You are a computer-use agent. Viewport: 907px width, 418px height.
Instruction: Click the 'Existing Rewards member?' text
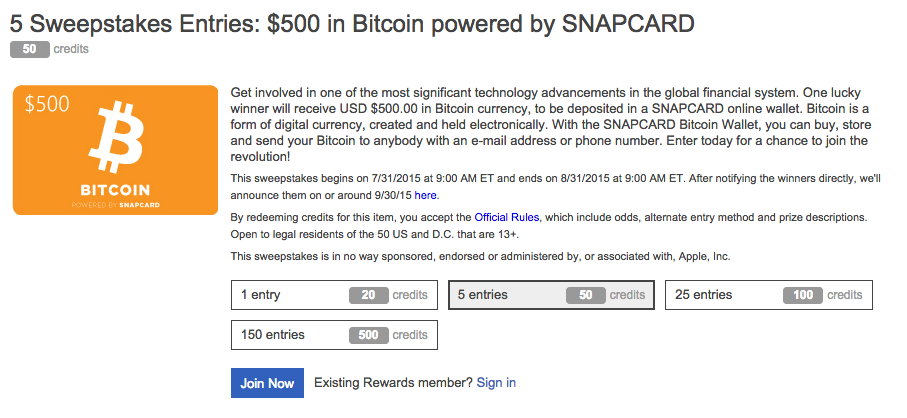pyautogui.click(x=393, y=383)
